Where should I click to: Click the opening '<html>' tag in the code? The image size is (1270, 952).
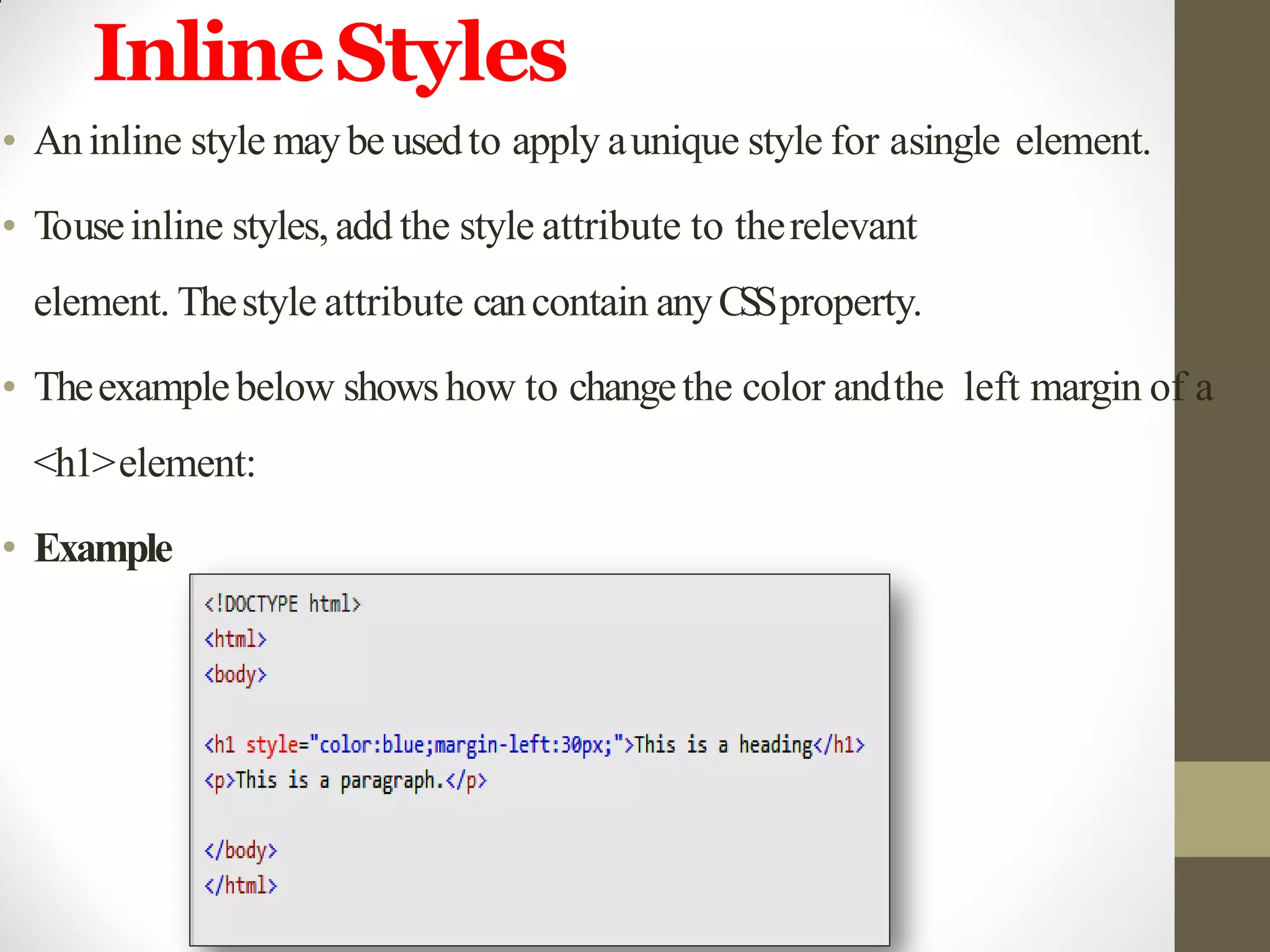click(x=236, y=639)
